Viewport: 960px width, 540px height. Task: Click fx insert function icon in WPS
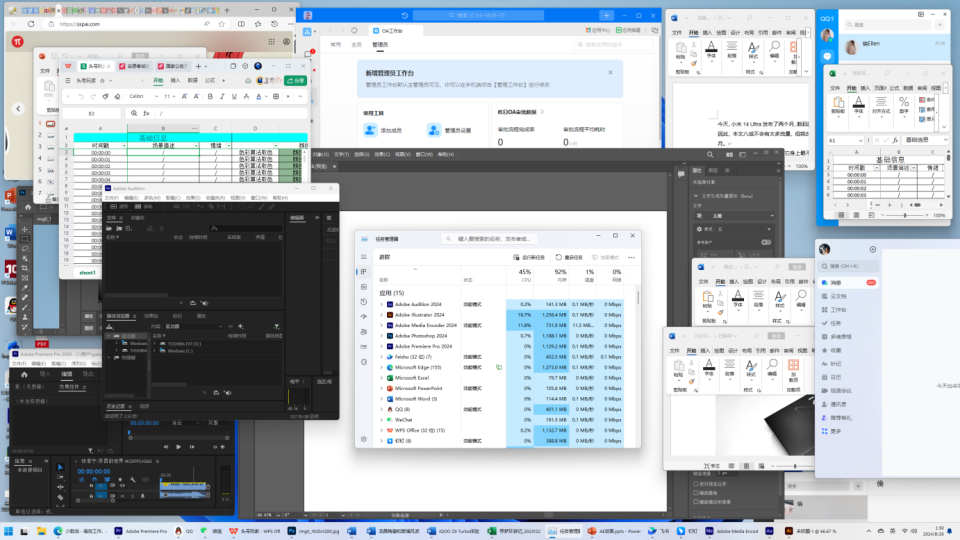point(146,113)
